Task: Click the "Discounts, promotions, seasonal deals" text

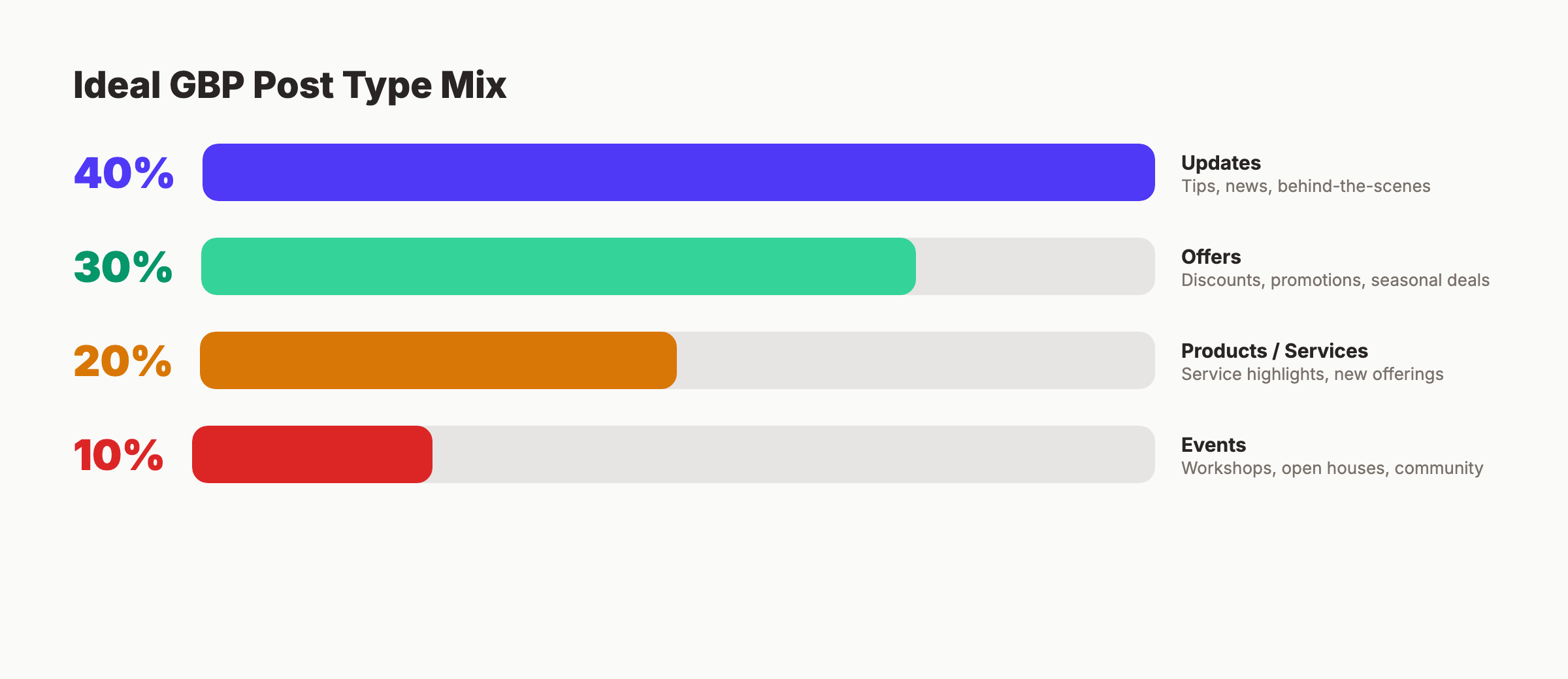Action: pos(1335,280)
